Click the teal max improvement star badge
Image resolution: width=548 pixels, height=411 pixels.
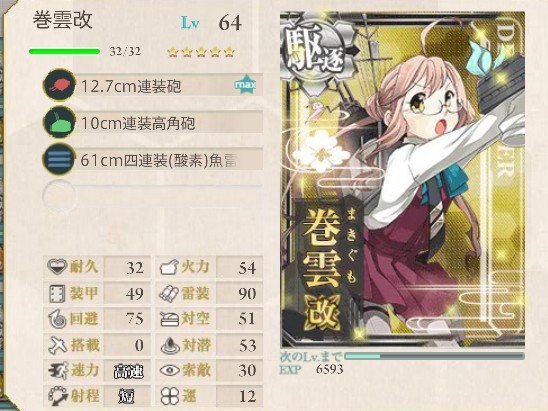[245, 84]
